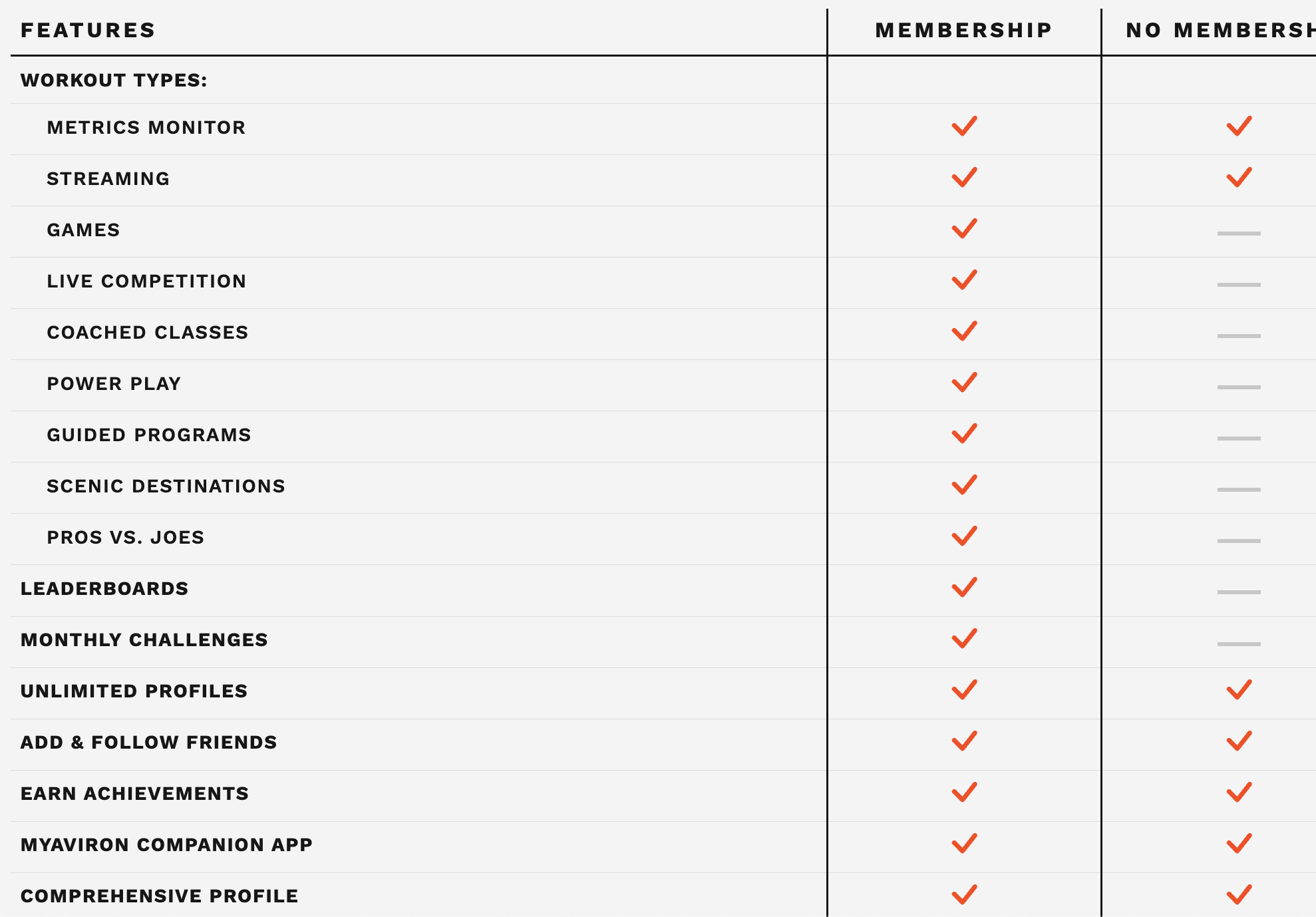Click the No Membership dash for Monthly Challenges
The width and height of the screenshot is (1316, 917).
pos(1238,644)
